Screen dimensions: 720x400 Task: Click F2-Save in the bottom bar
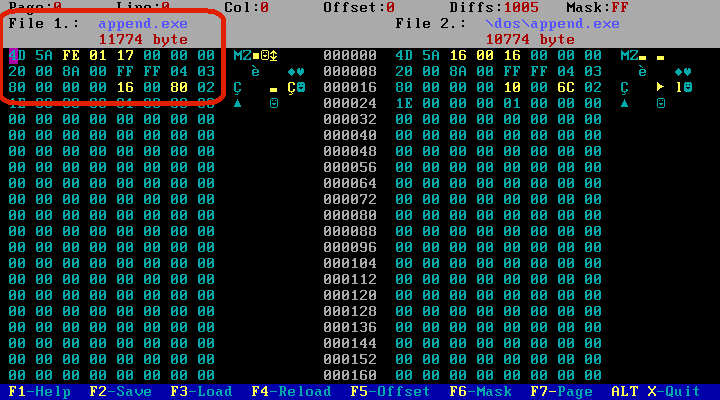point(121,392)
